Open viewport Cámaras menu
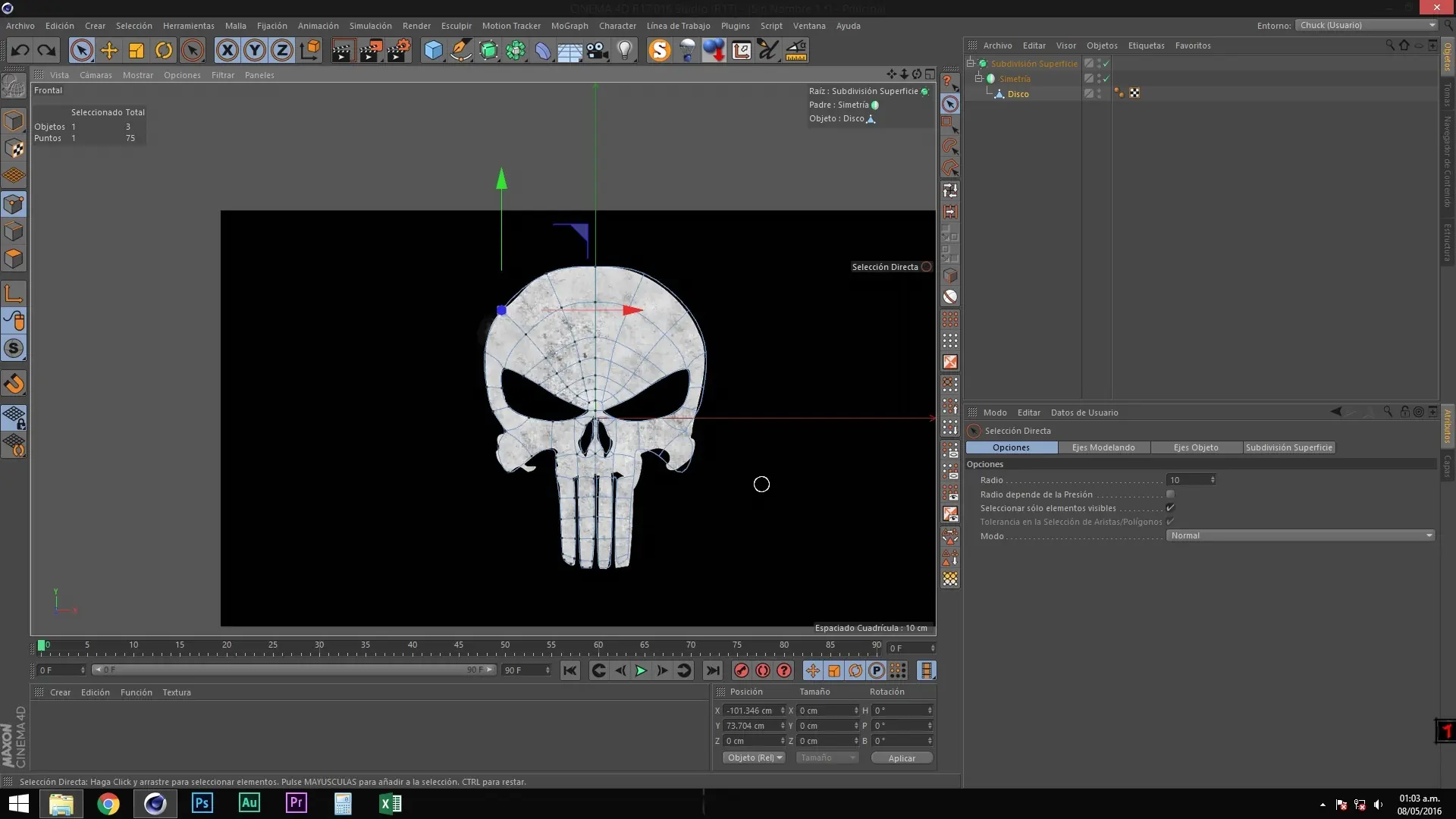 coord(96,75)
